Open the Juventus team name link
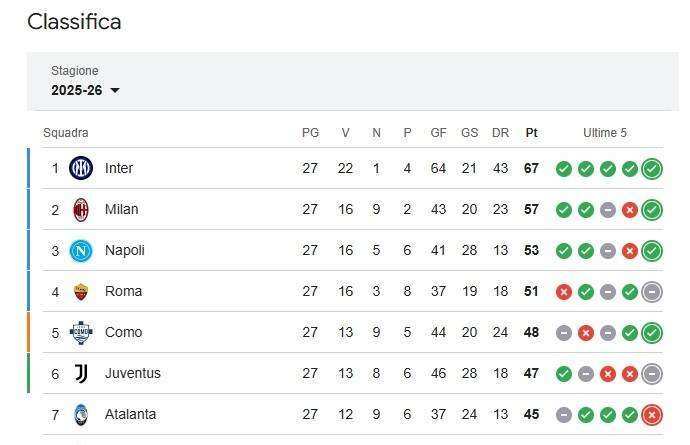The height and width of the screenshot is (445, 690). 132,373
